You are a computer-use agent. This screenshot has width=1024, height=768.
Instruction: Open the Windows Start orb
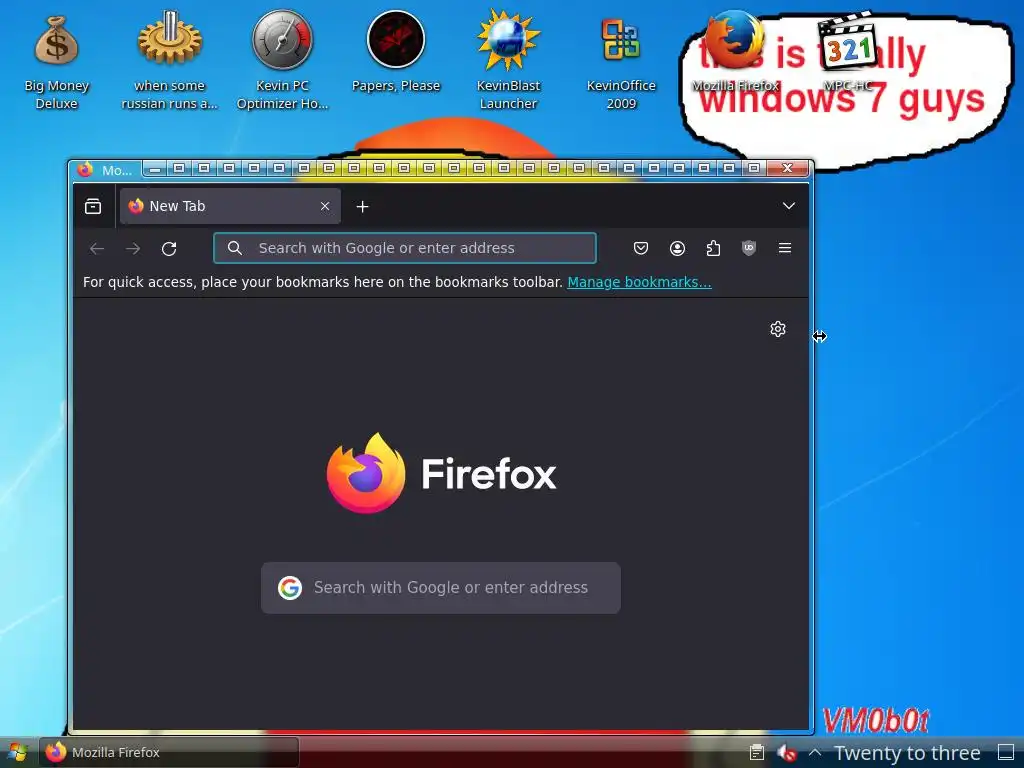[18, 752]
